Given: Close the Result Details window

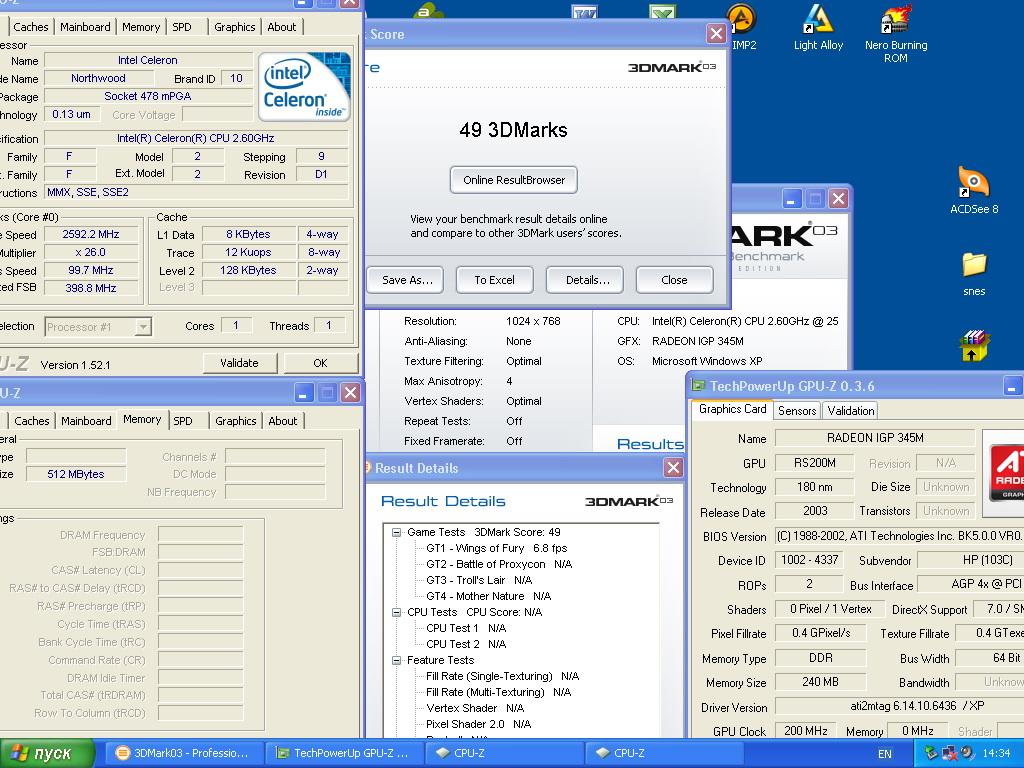Looking at the screenshot, I should pyautogui.click(x=673, y=468).
